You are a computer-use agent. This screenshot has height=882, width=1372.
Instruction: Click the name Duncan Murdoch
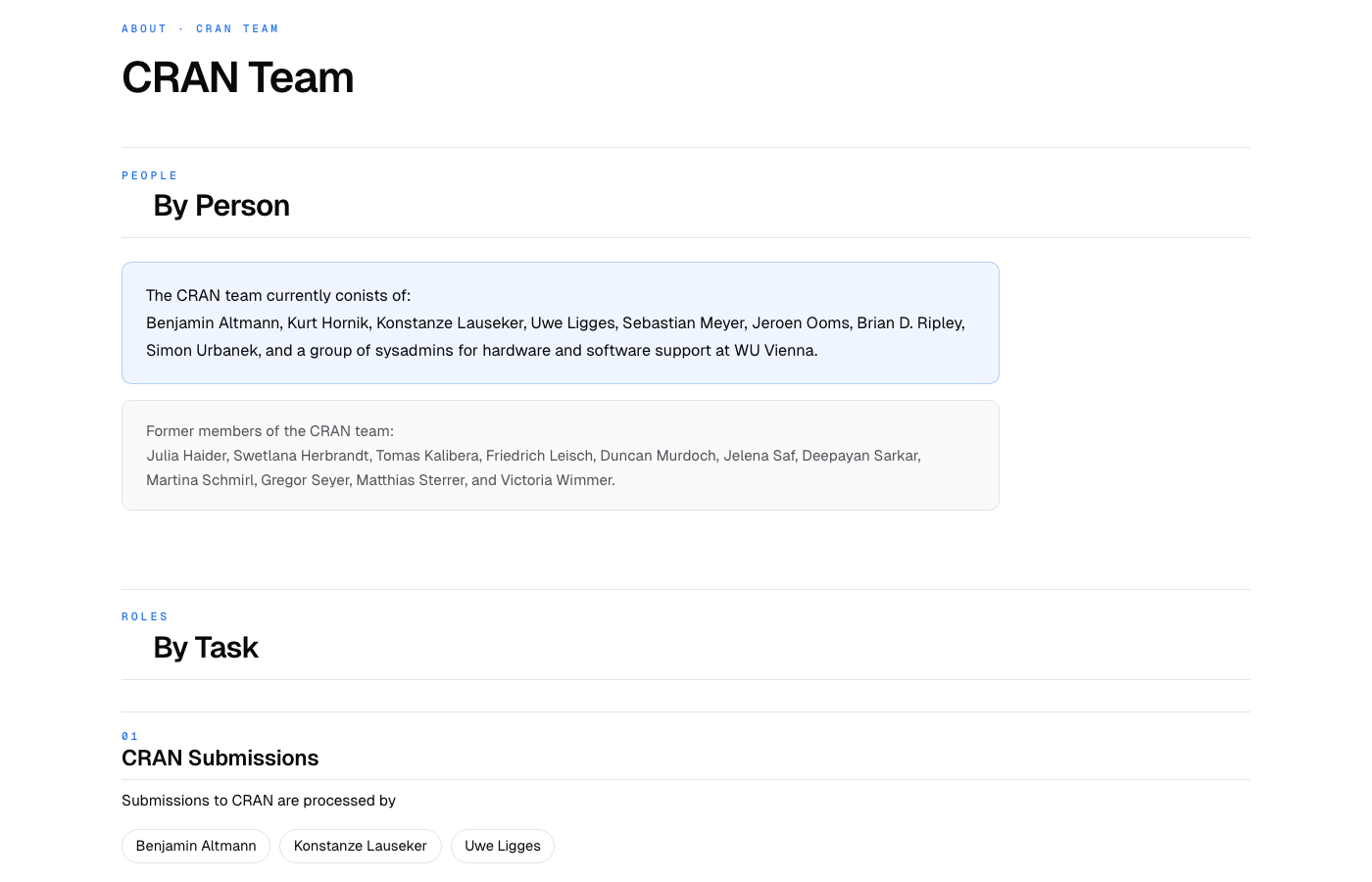(x=658, y=456)
